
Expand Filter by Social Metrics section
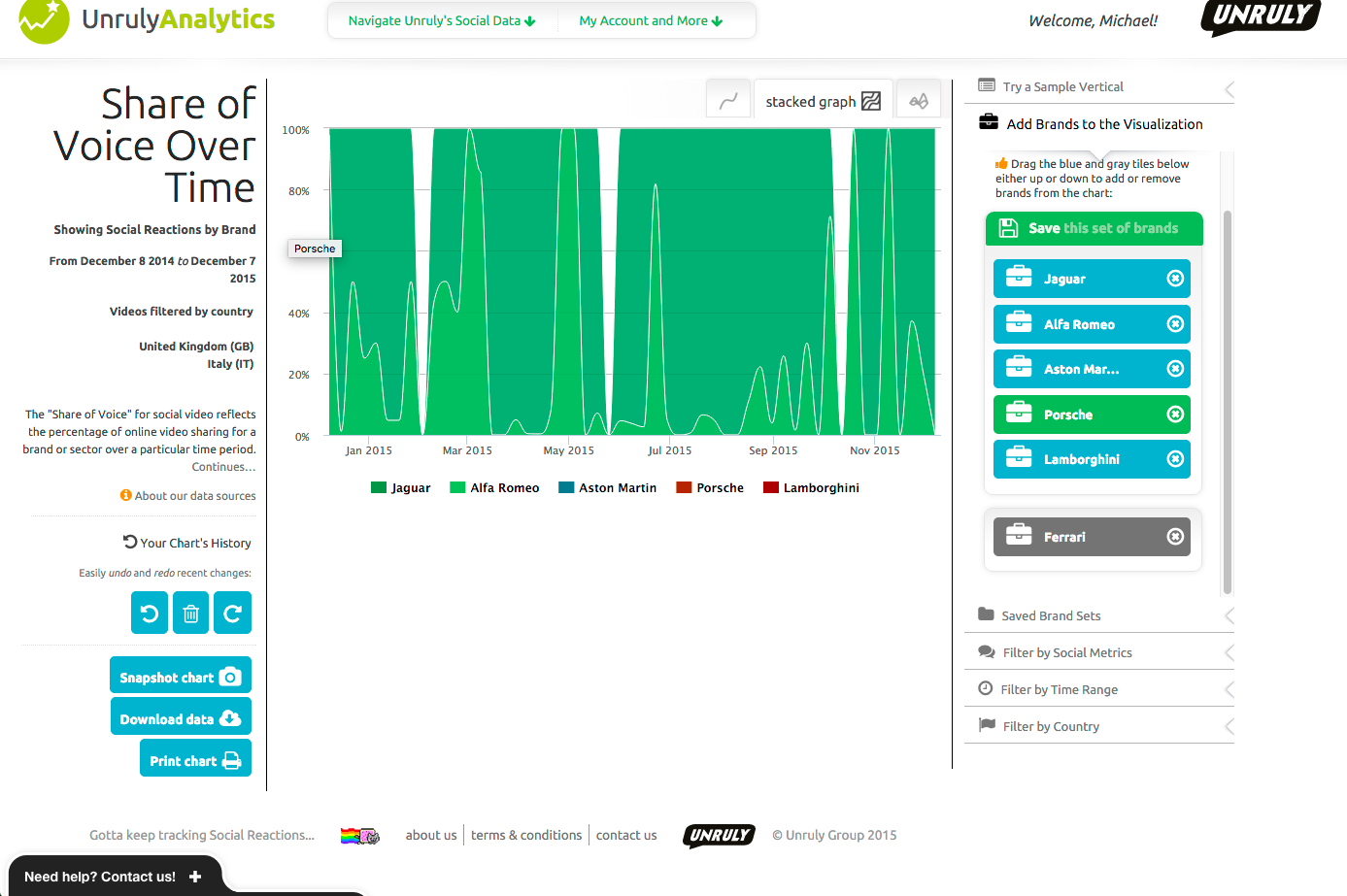tap(1099, 652)
